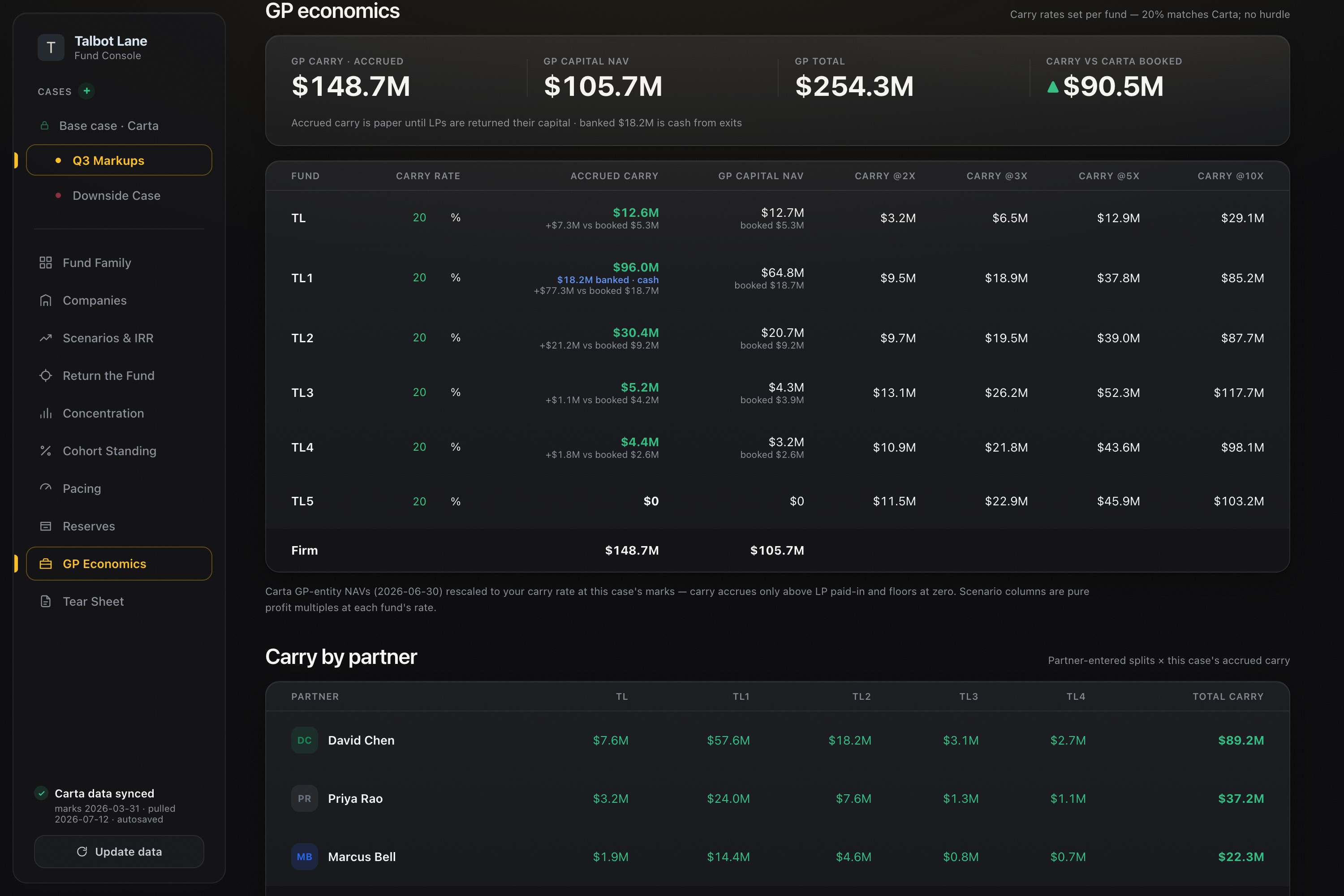Open Base case · Carta
The width and height of the screenshot is (1344, 896).
(x=119, y=125)
